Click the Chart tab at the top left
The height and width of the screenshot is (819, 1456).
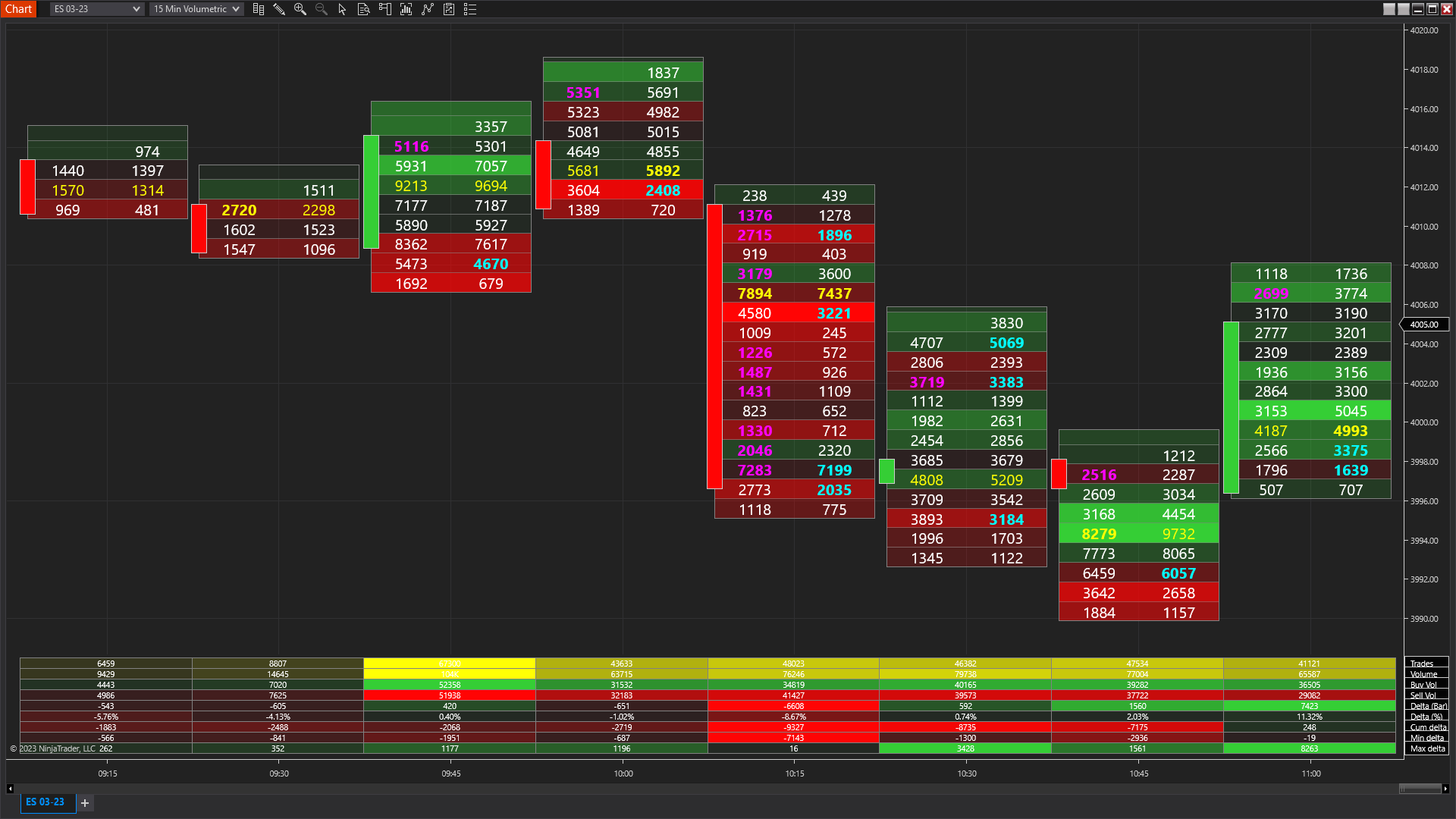18,9
